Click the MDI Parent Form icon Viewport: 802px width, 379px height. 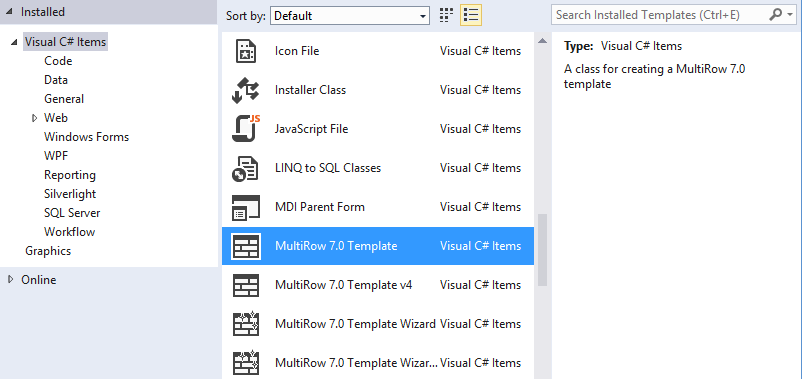click(x=246, y=207)
